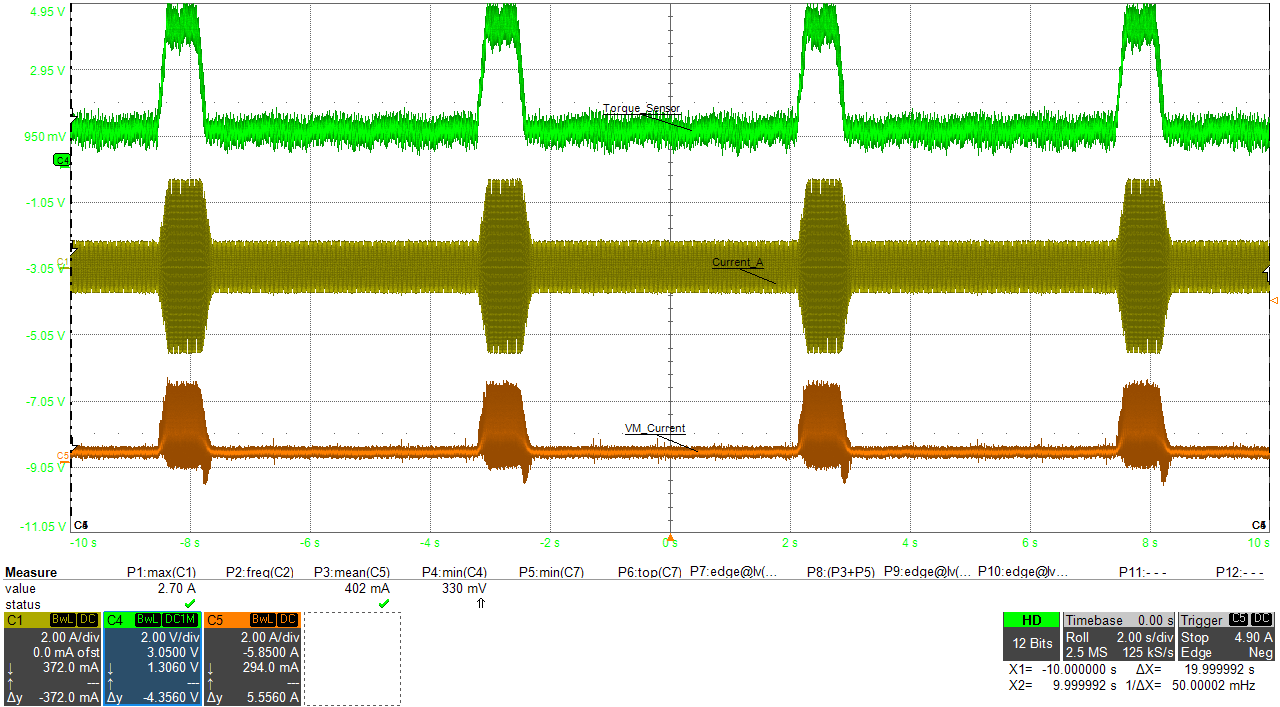Select the Torque_Sensor trace label
The width and height of the screenshot is (1280, 707).
[x=641, y=109]
